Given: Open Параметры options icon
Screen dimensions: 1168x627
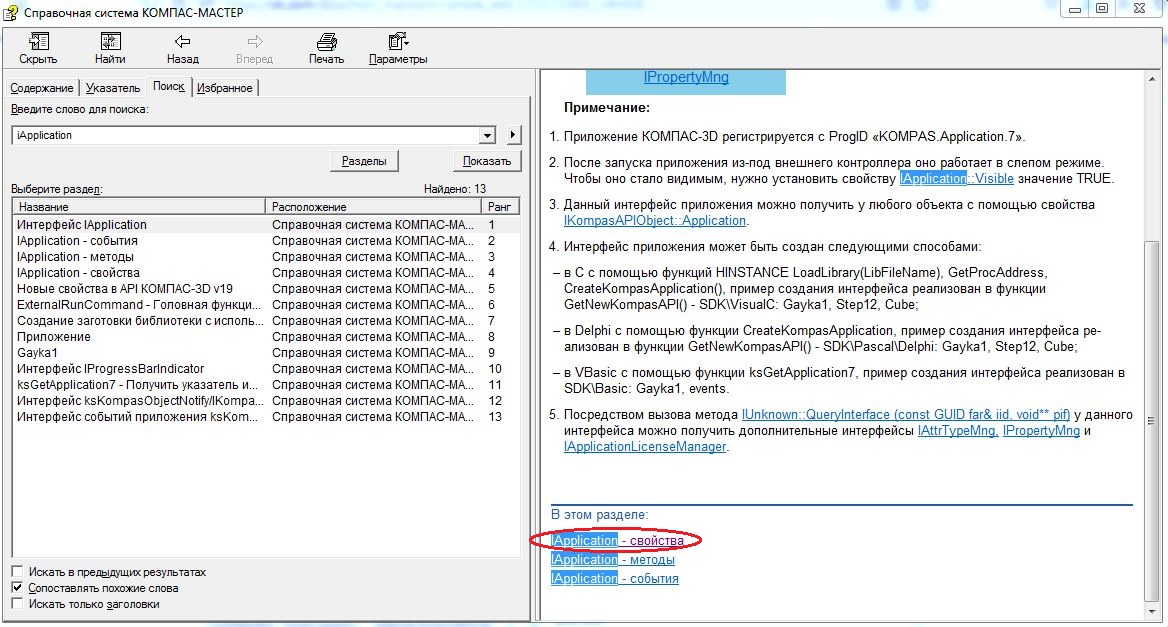Looking at the screenshot, I should point(398,42).
